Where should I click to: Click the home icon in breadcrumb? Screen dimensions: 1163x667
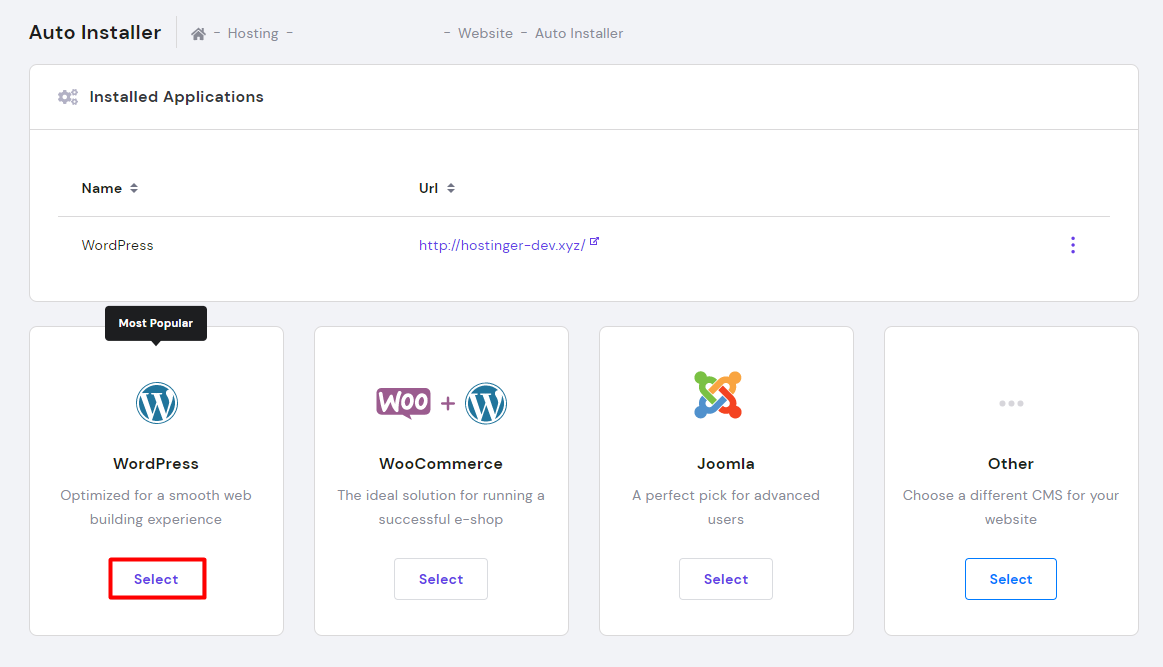pyautogui.click(x=198, y=34)
